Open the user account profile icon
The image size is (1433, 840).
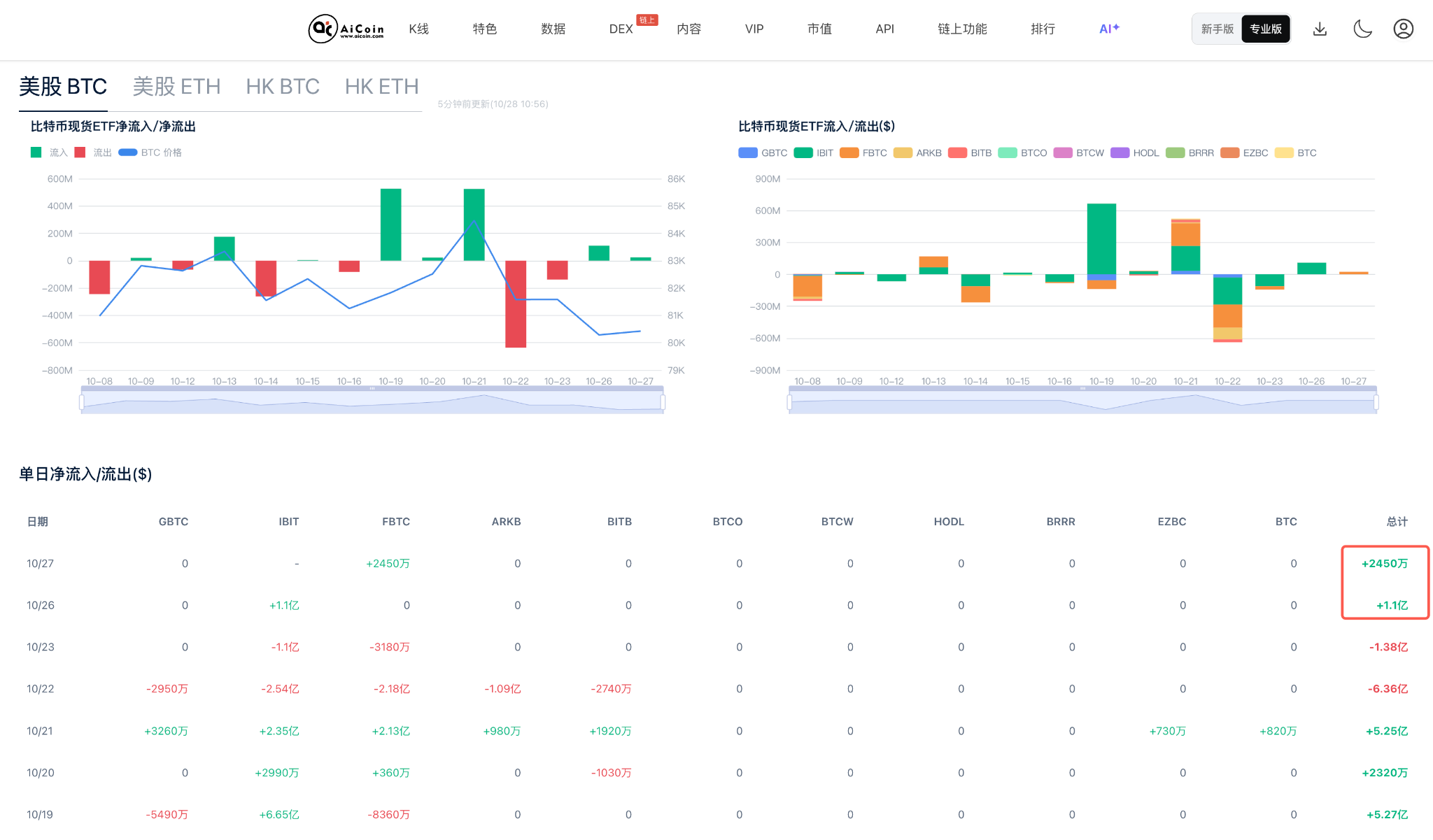pyautogui.click(x=1404, y=29)
